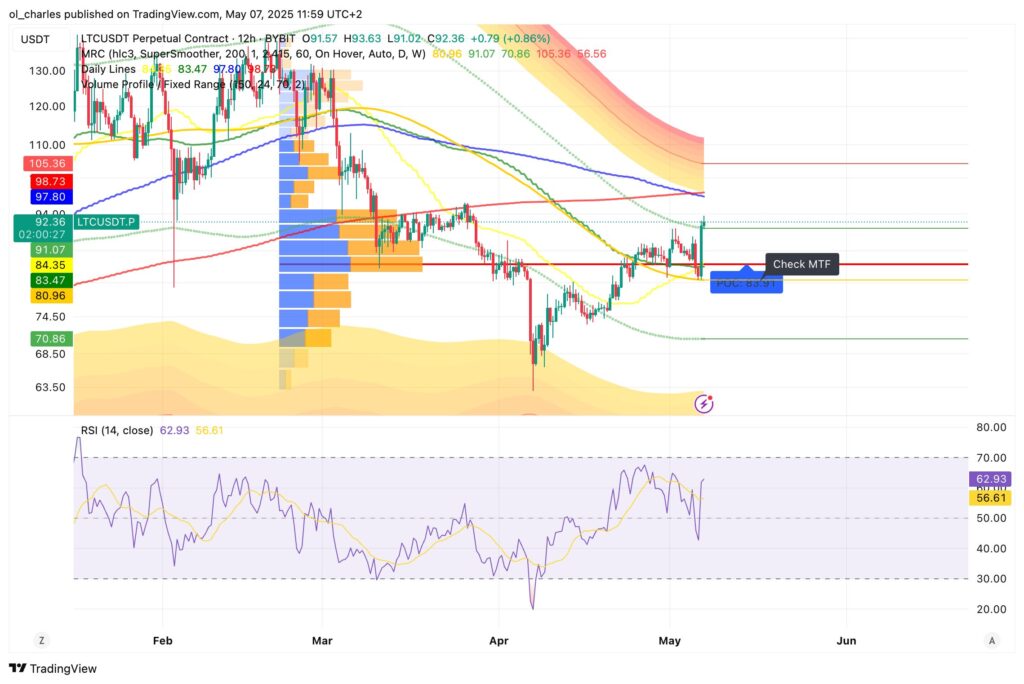Image resolution: width=1024 pixels, height=684 pixels.
Task: Click the LTCUSDT.P countdown price tag
Action: point(108,221)
